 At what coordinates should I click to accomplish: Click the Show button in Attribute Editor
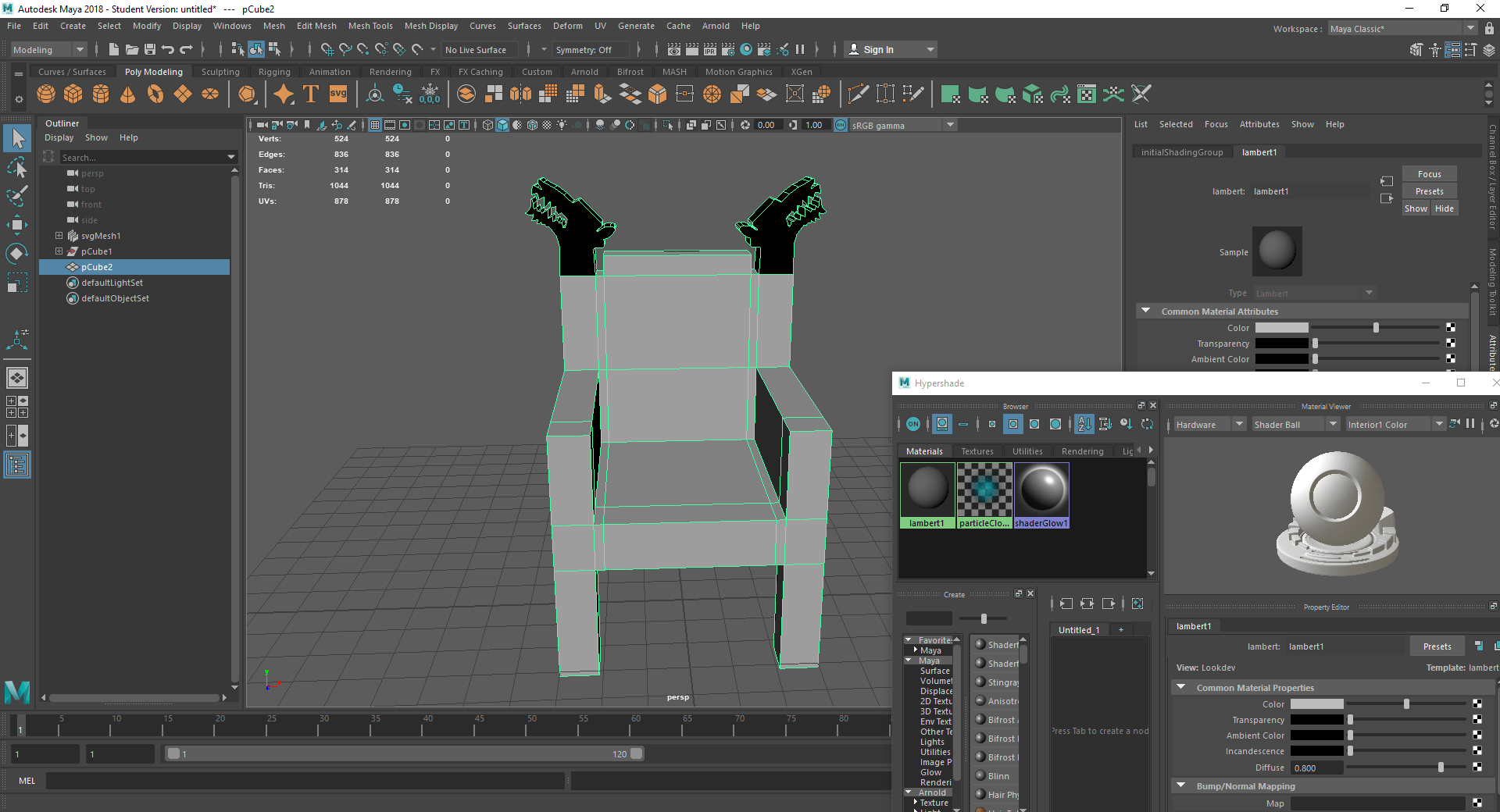[1416, 208]
